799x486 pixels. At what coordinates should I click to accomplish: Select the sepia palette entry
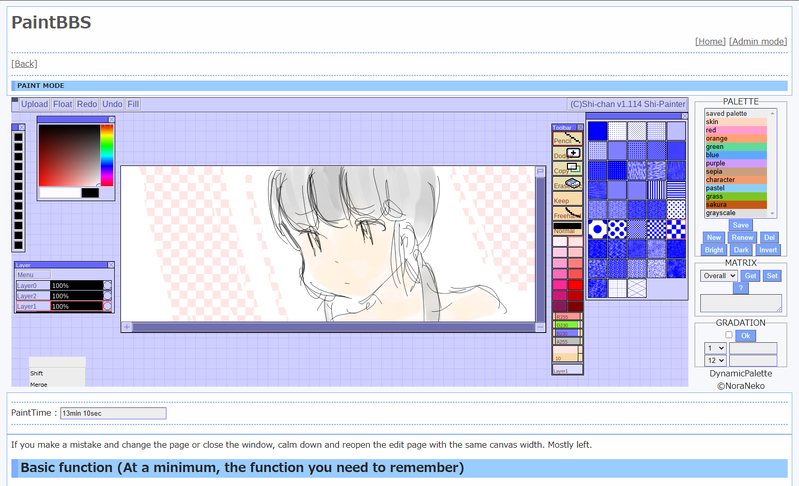(x=736, y=172)
